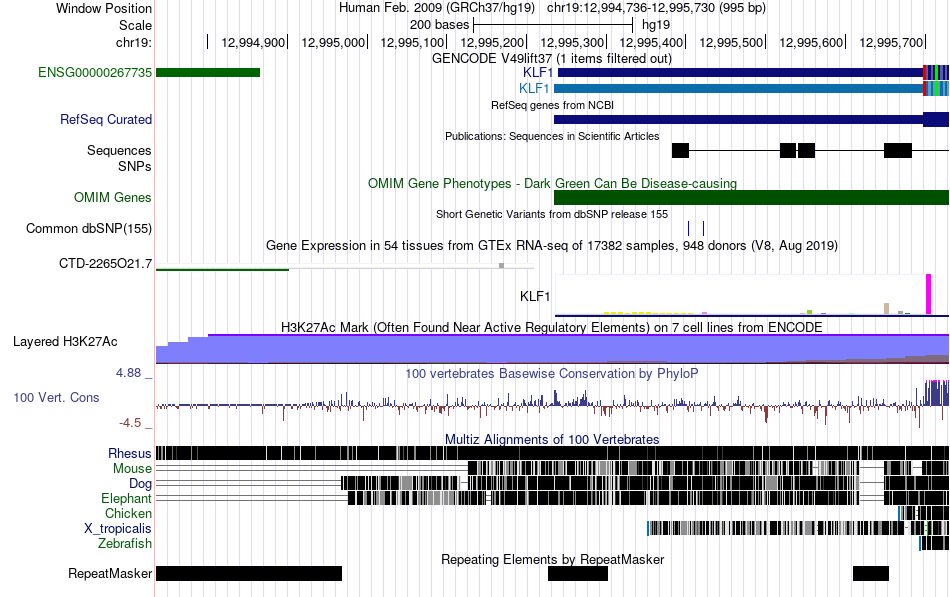Click the Sequences track label
The image size is (950, 597).
(x=119, y=150)
